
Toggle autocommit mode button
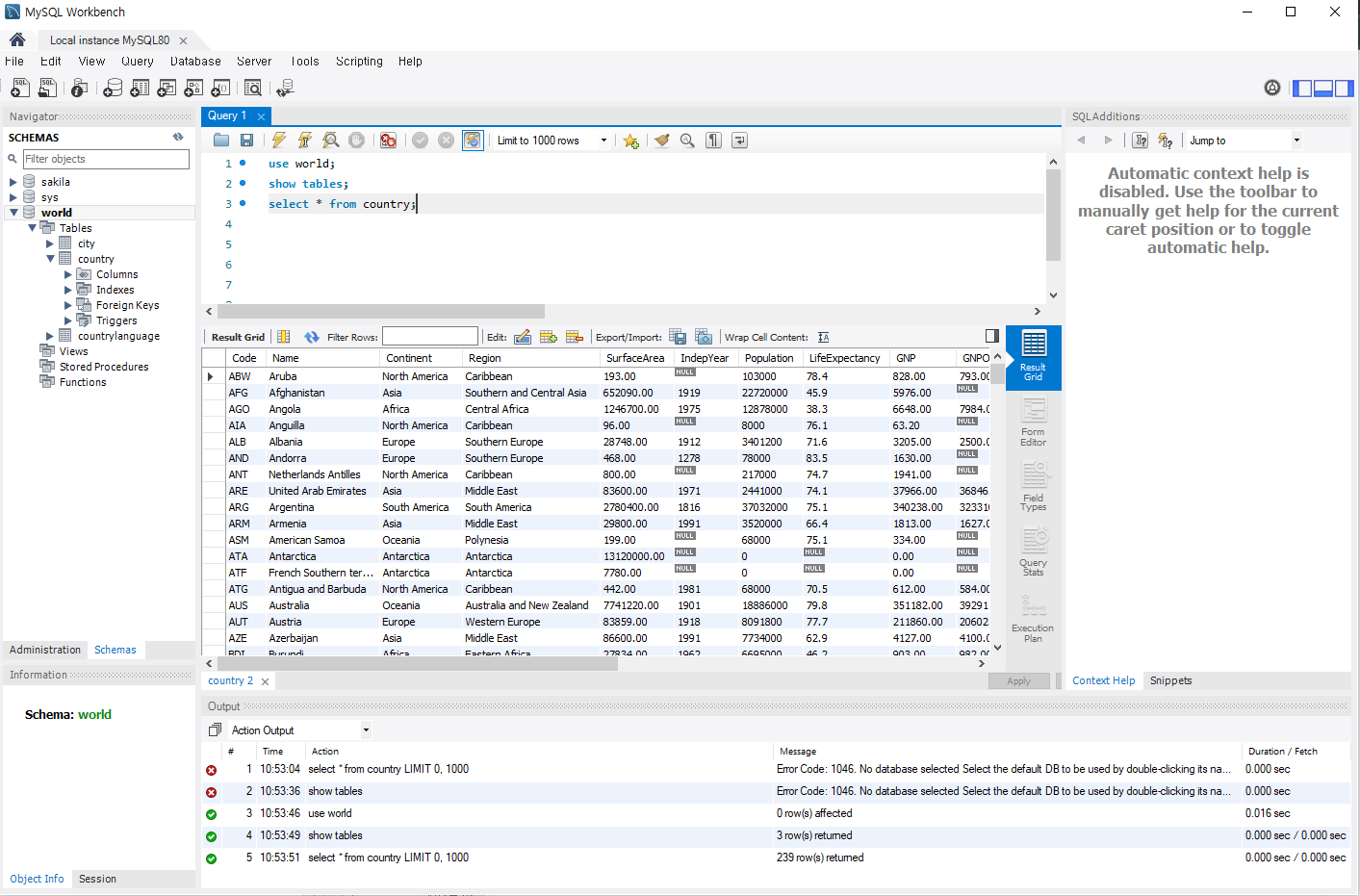473,141
